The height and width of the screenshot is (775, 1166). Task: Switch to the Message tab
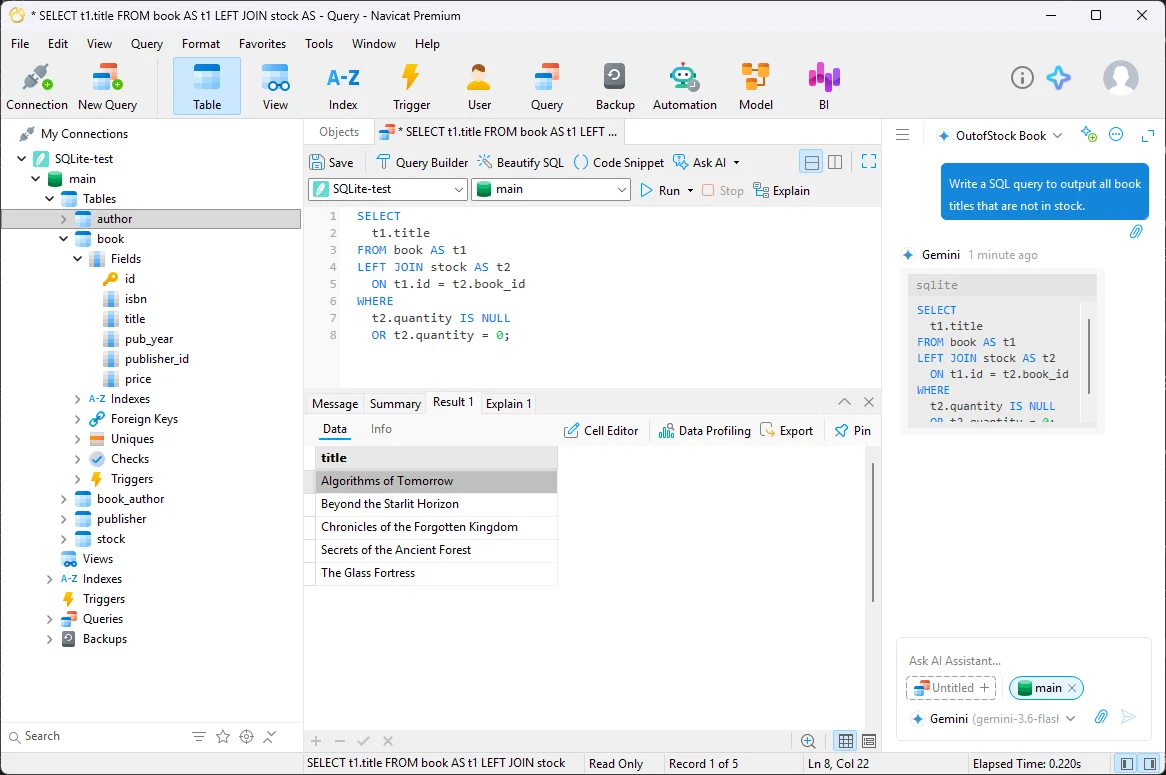(335, 403)
